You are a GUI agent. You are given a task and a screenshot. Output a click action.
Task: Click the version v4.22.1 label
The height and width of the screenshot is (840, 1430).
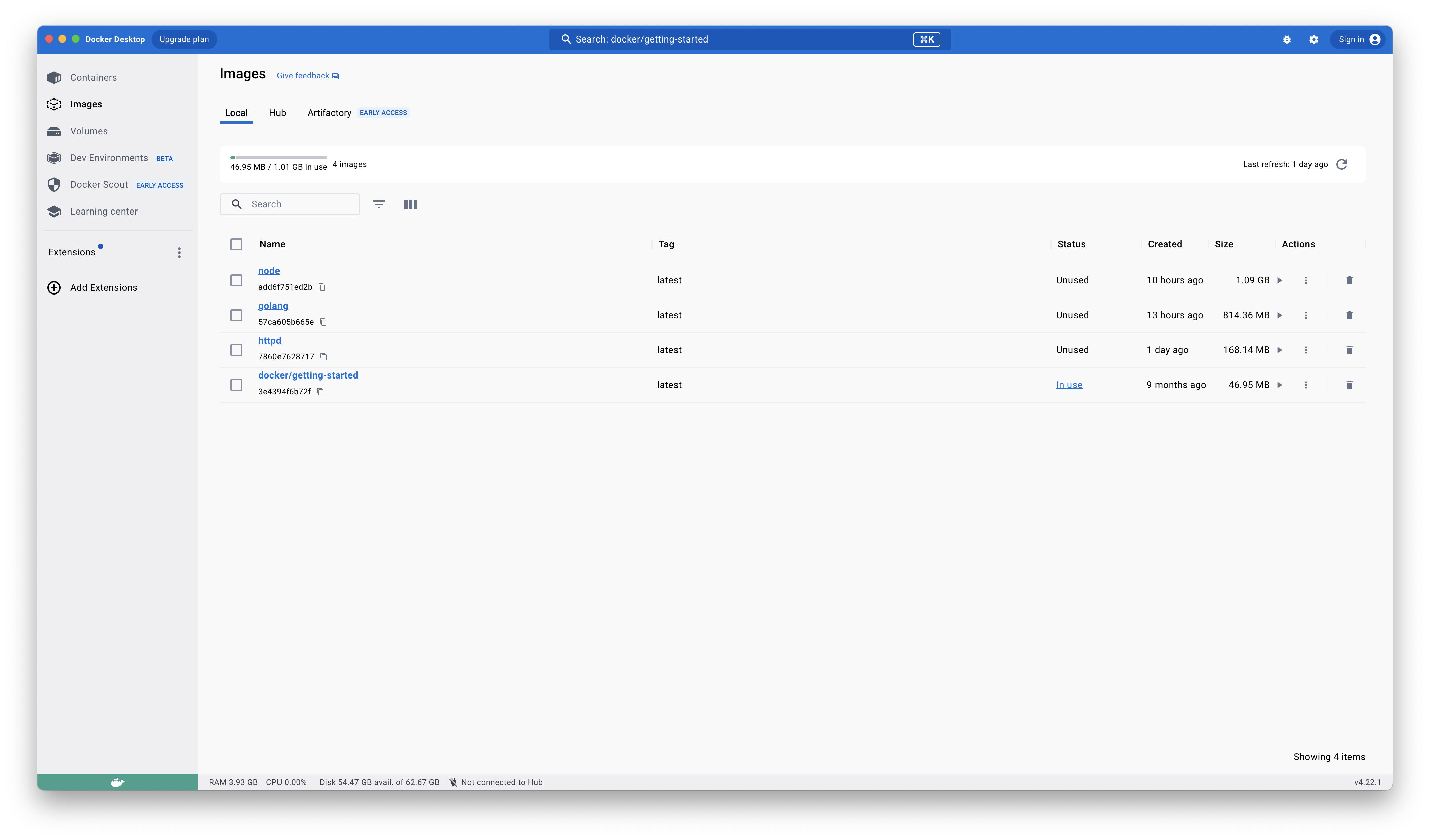[1367, 783]
